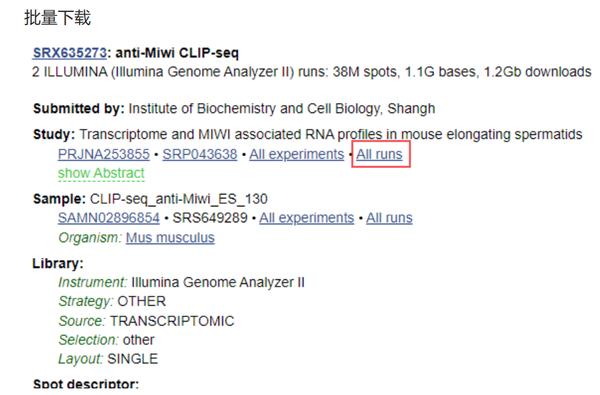Viewport: 600px width, 395px height.
Task: Click the Library section heading
Action: pos(58,263)
